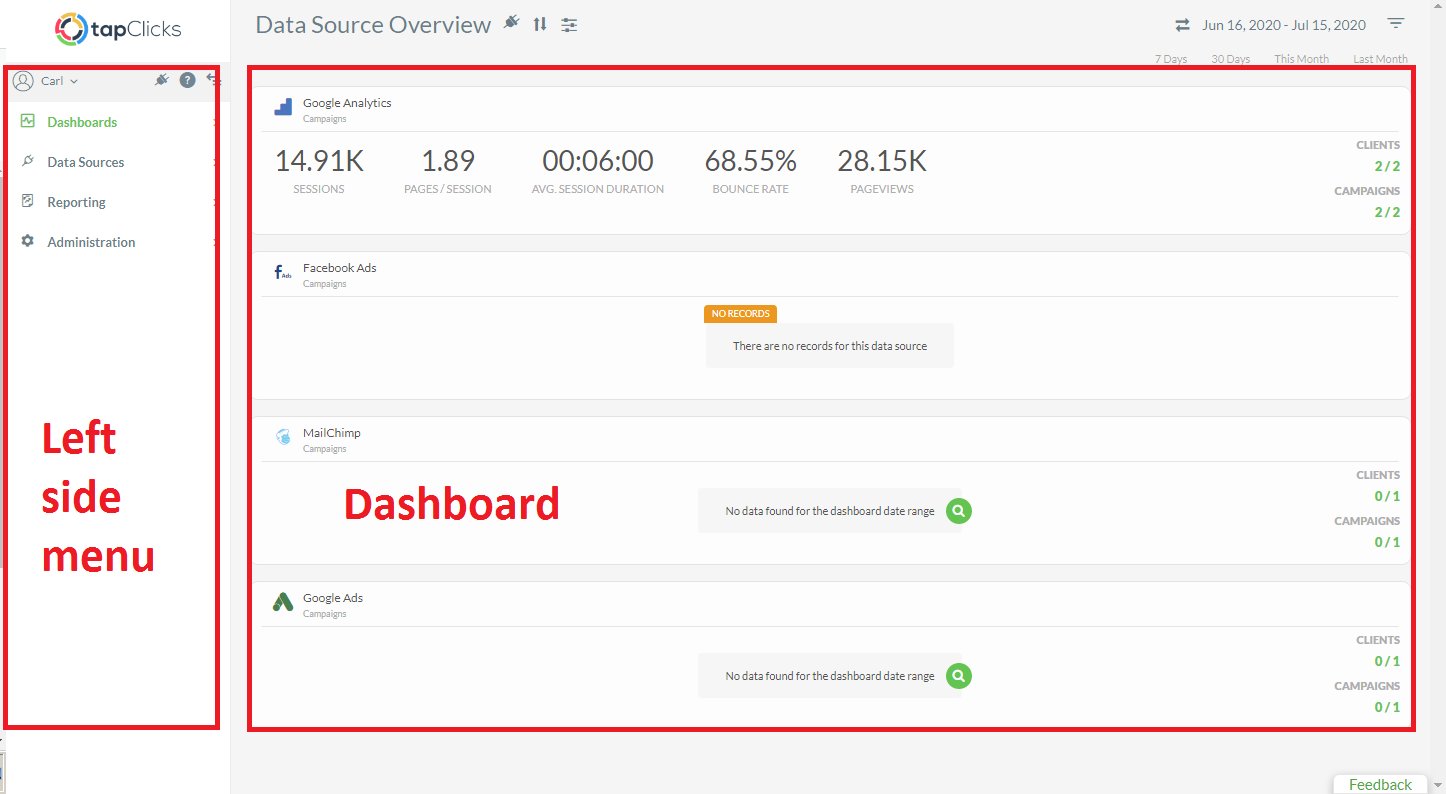
Task: Open the Reporting menu item
Action: tap(76, 202)
